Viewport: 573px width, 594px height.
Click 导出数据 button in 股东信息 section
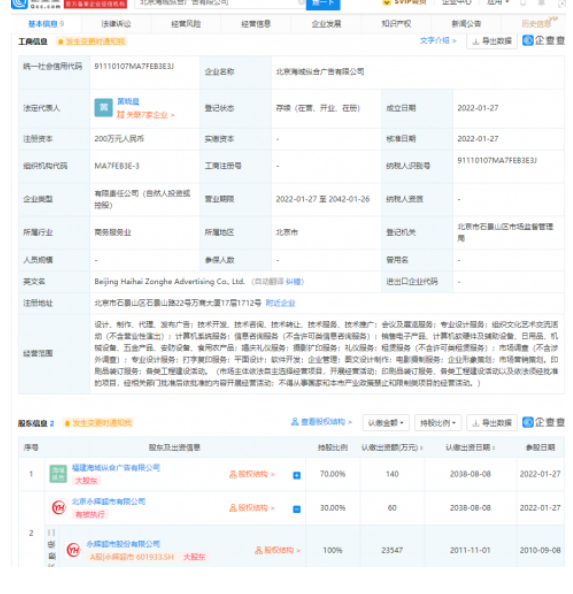pyautogui.click(x=492, y=423)
